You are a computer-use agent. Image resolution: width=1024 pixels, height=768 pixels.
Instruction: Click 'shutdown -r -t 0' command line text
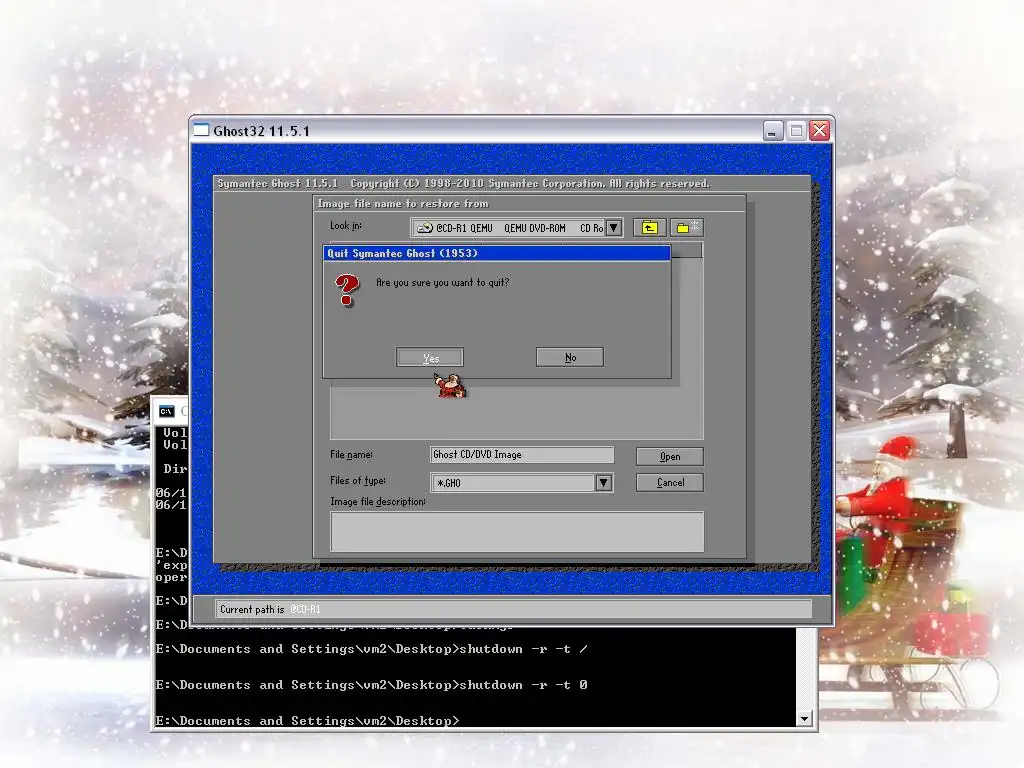(x=523, y=685)
